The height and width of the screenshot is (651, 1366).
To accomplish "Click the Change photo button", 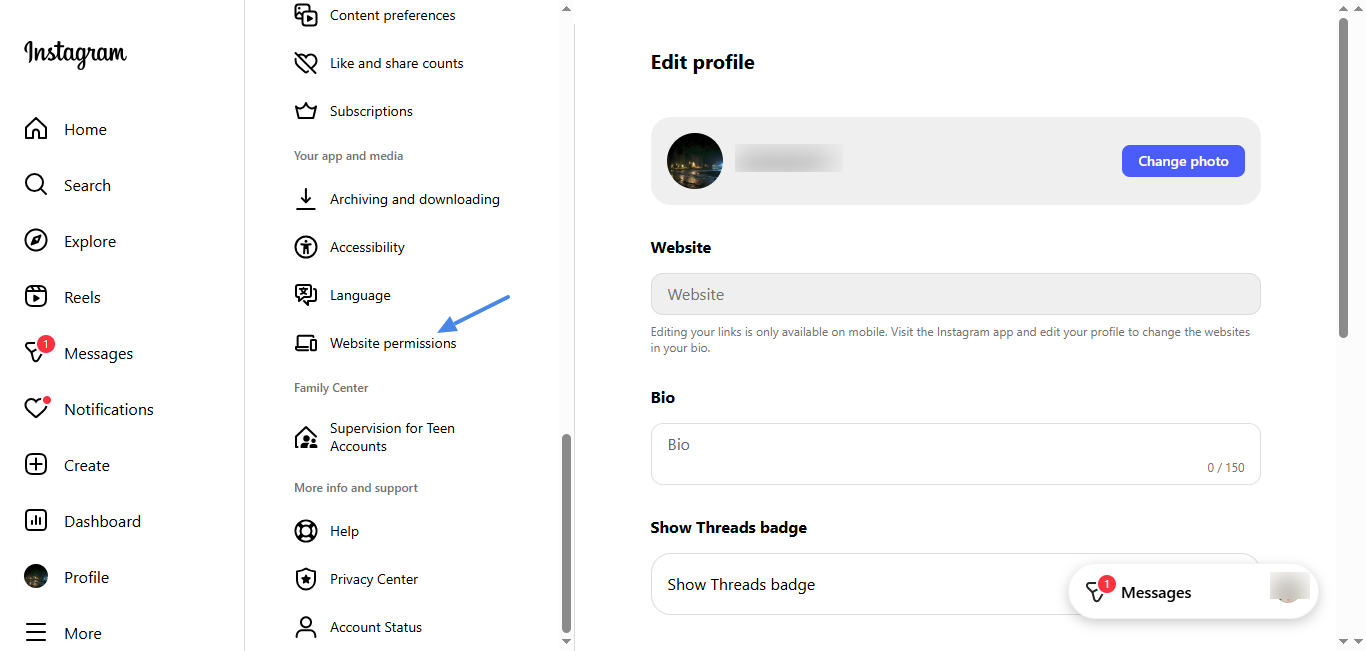I will tap(1183, 161).
